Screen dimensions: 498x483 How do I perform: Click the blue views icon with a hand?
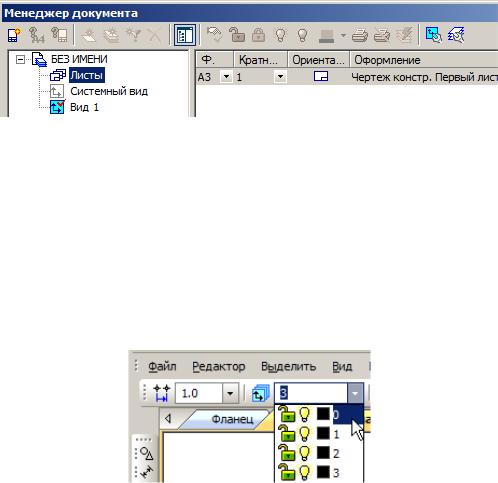pos(434,35)
